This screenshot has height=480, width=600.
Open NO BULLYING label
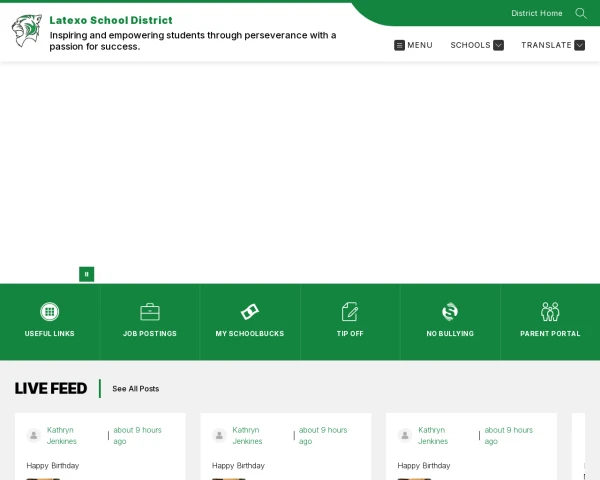[x=450, y=333]
